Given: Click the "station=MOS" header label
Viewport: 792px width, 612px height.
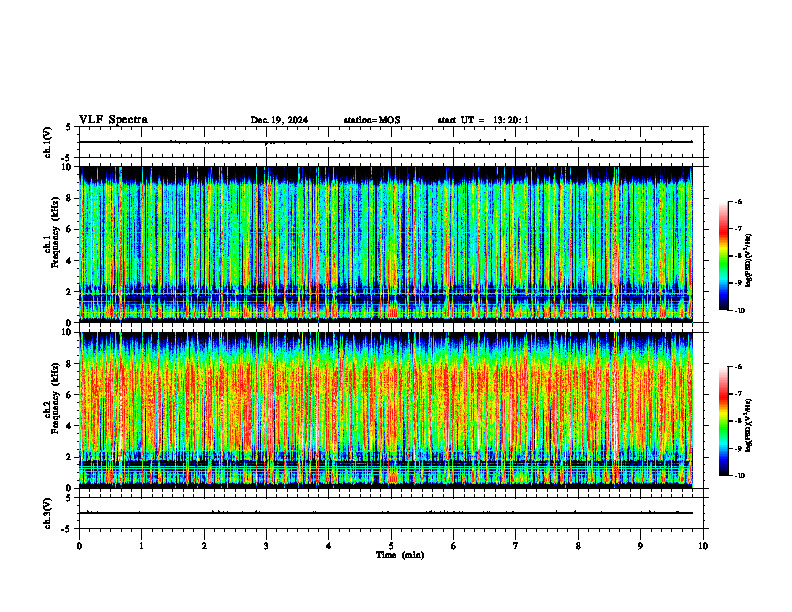Looking at the screenshot, I should (372, 120).
